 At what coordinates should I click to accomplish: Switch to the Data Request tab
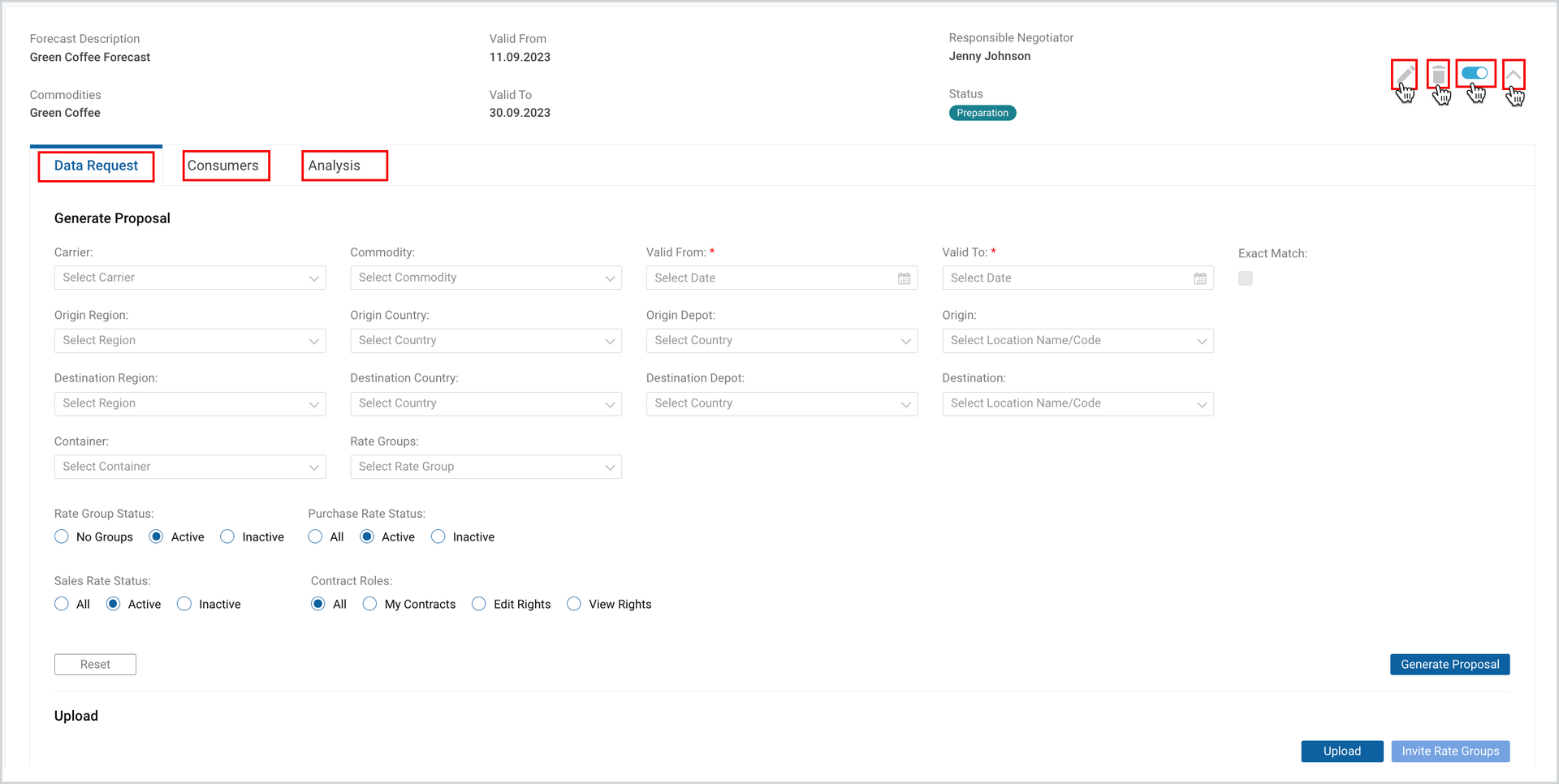pyautogui.click(x=96, y=166)
